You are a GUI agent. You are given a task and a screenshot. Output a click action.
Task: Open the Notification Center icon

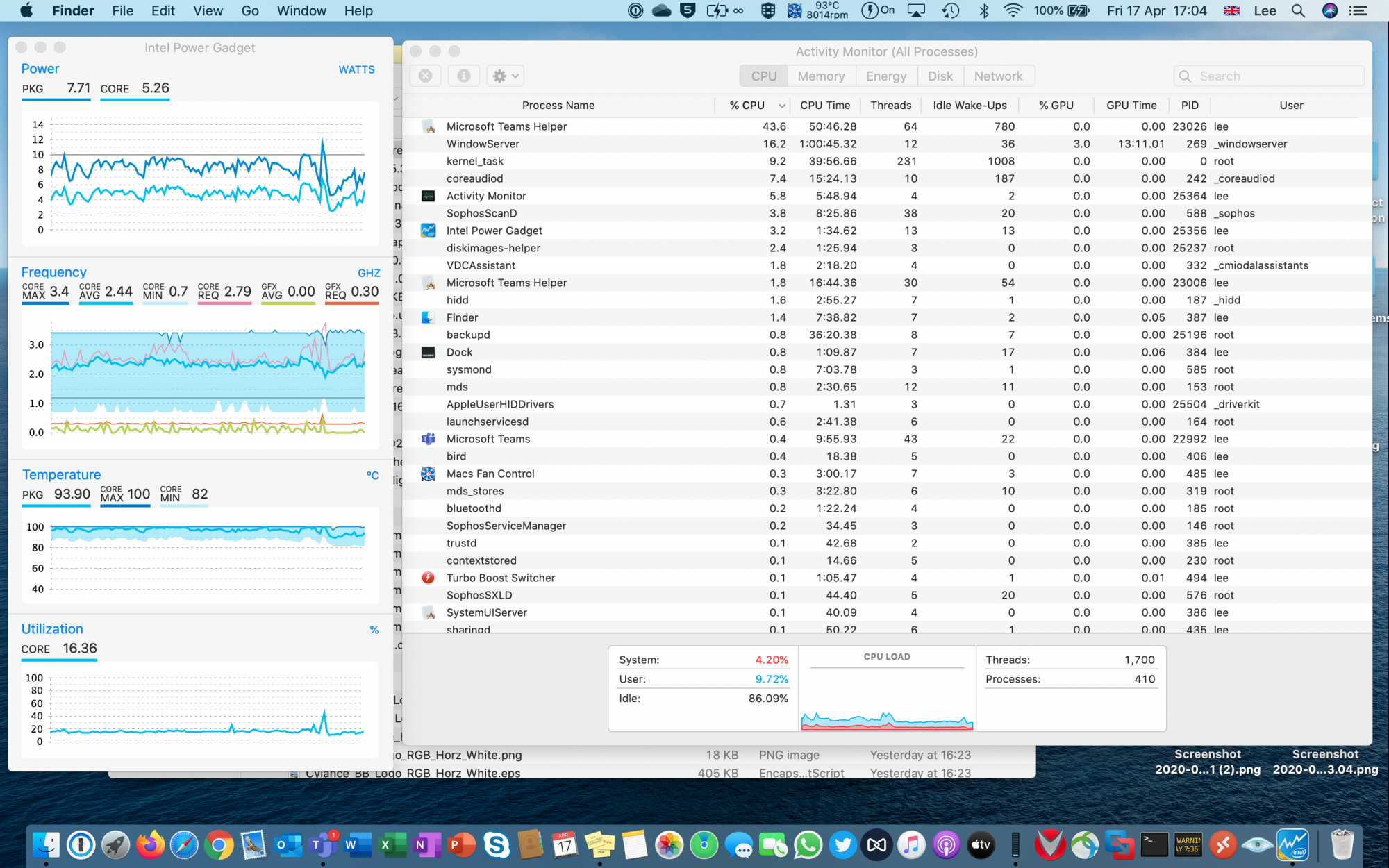1358,10
